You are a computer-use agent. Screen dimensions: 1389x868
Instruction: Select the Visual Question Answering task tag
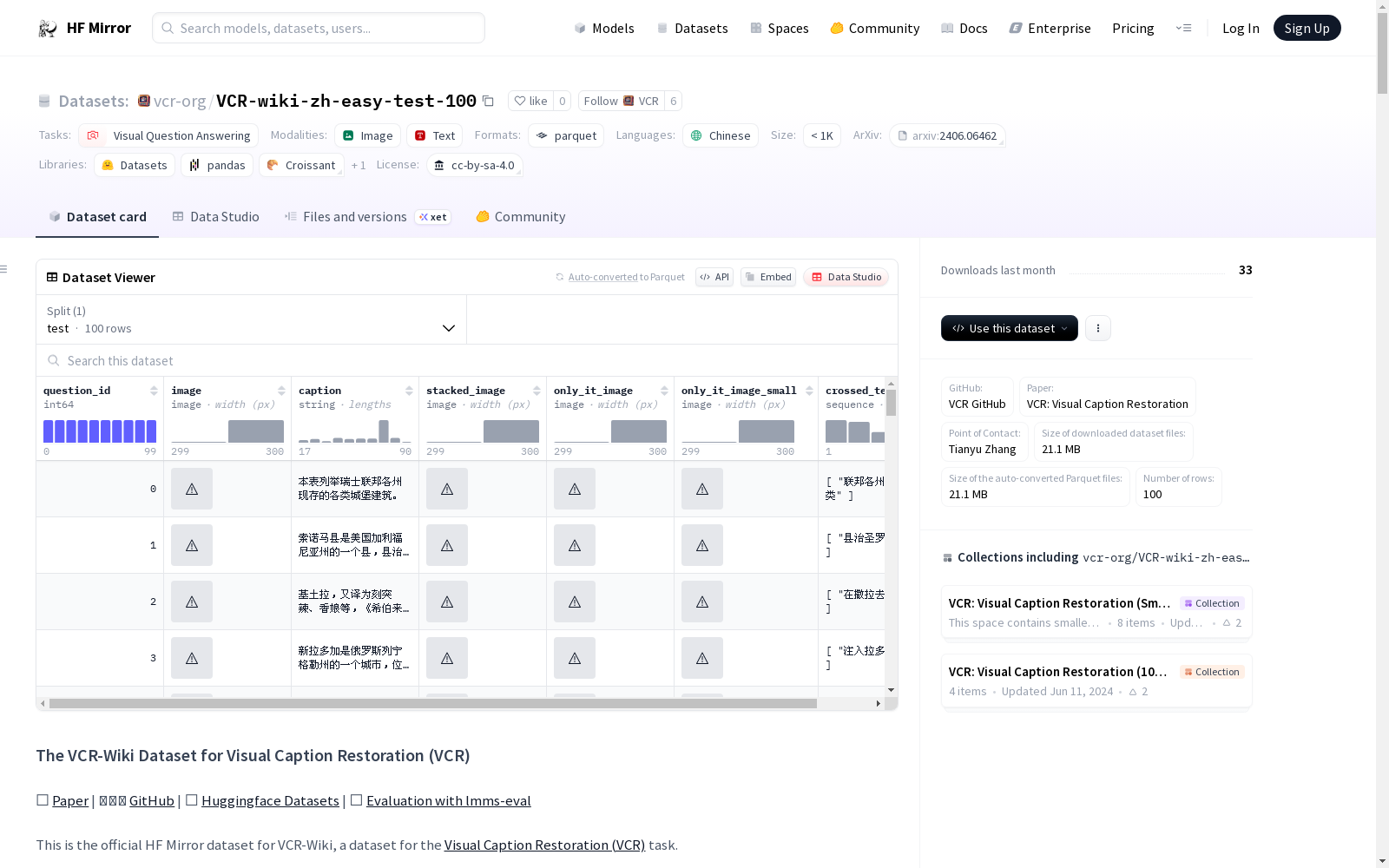click(169, 135)
